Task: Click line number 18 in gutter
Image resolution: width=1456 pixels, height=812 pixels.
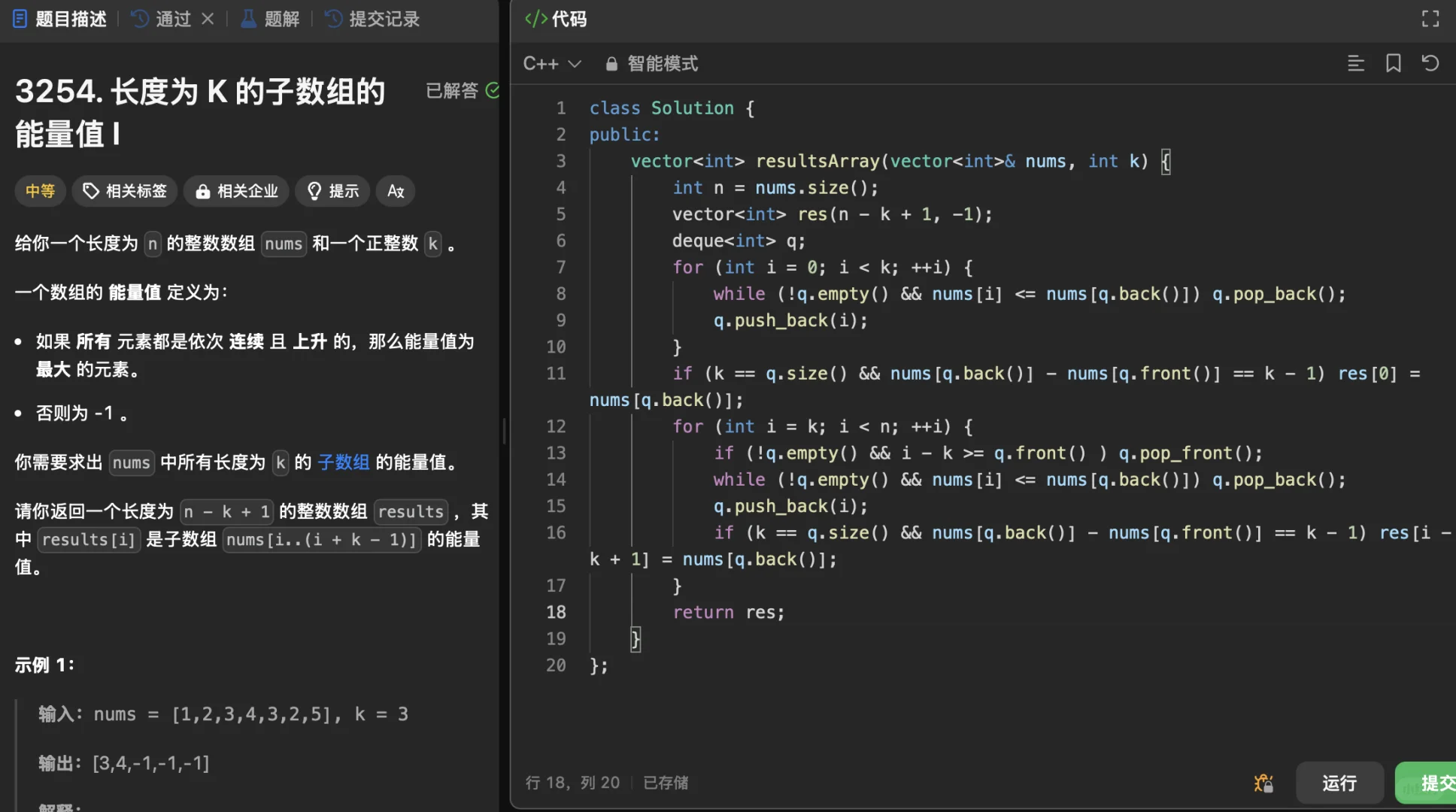Action: (556, 613)
